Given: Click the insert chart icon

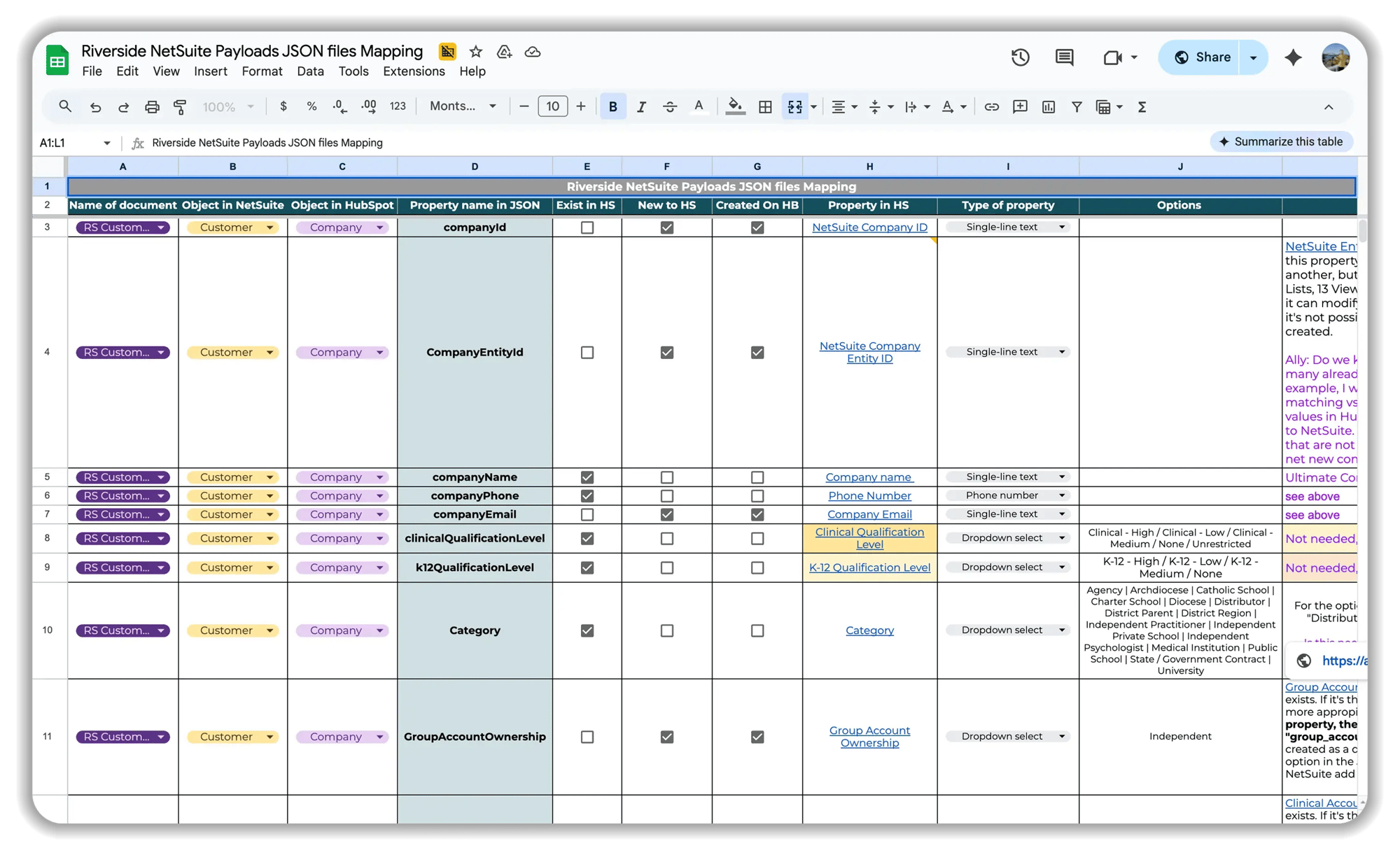Looking at the screenshot, I should (1048, 107).
